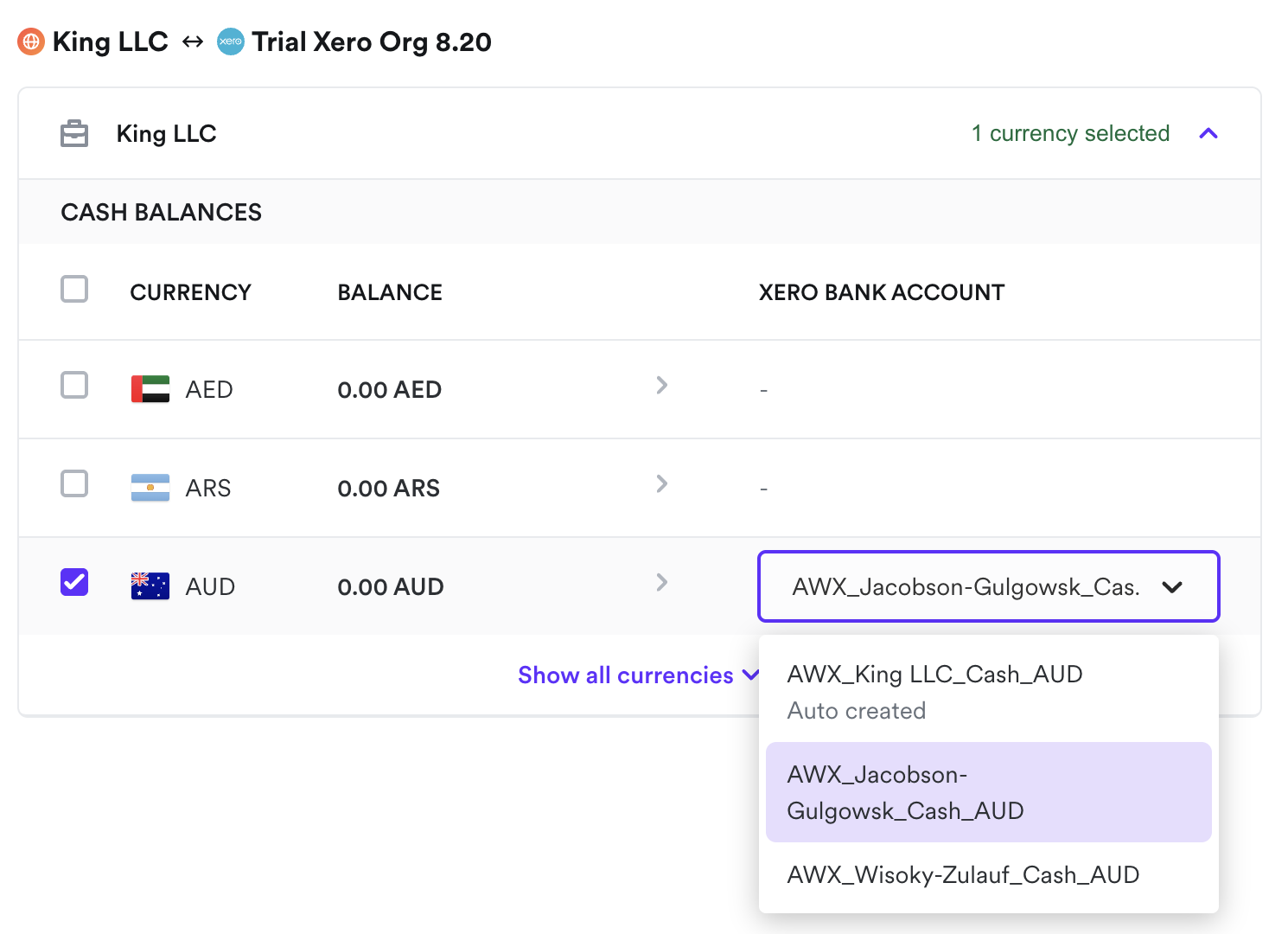Viewport: 1288px width, 934px height.
Task: Click the 0.00 ARS balance value
Action: (388, 488)
